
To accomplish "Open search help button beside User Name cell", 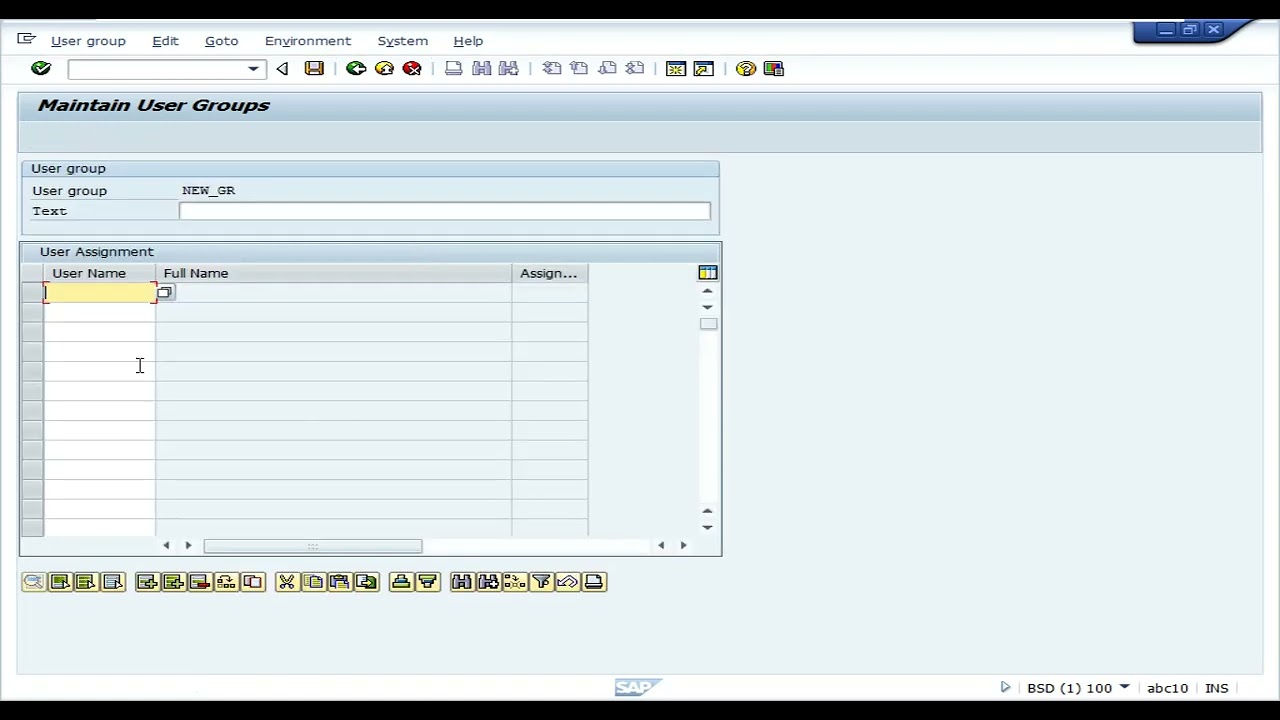I will (165, 293).
